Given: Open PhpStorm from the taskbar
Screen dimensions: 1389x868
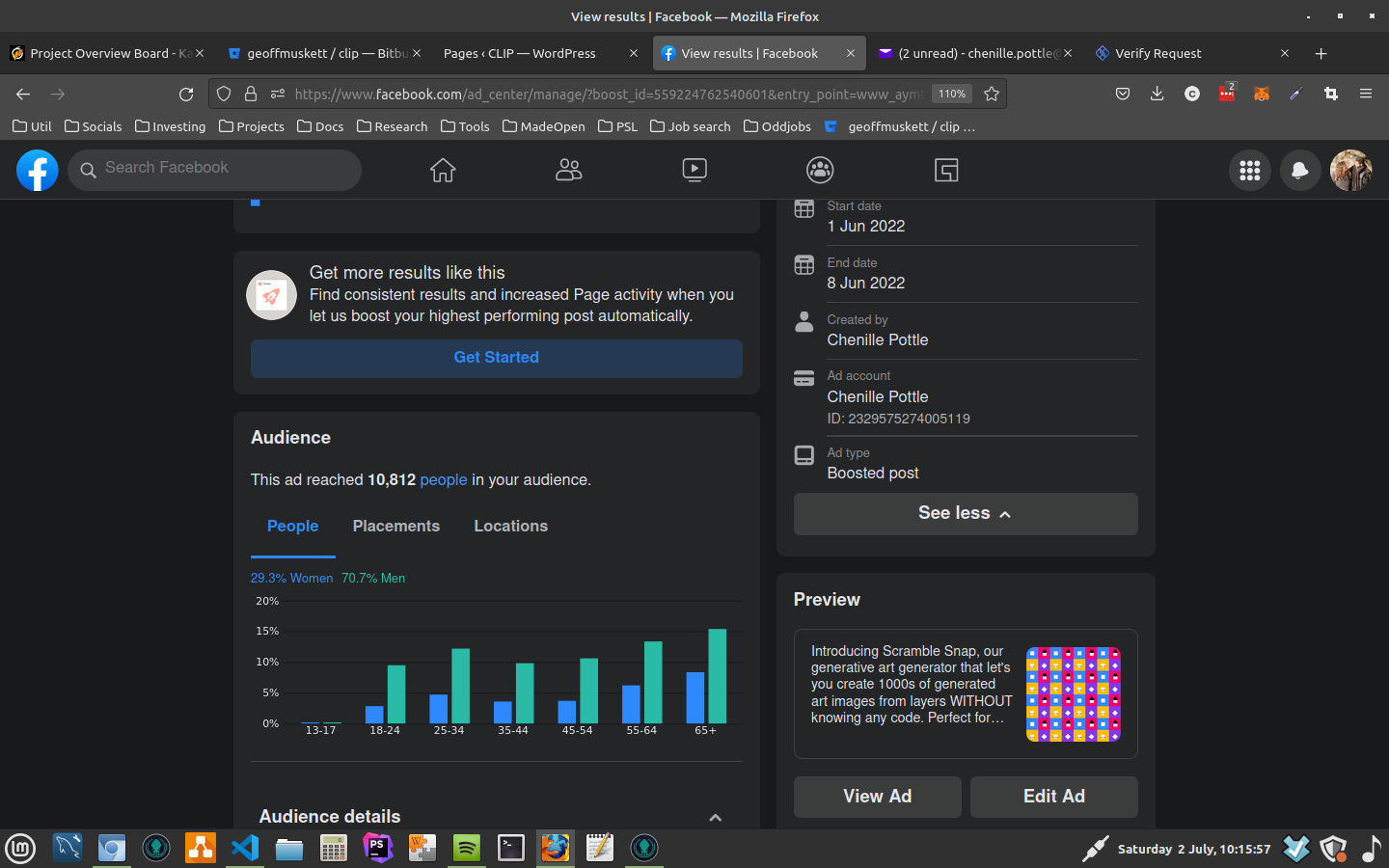Looking at the screenshot, I should tap(378, 848).
